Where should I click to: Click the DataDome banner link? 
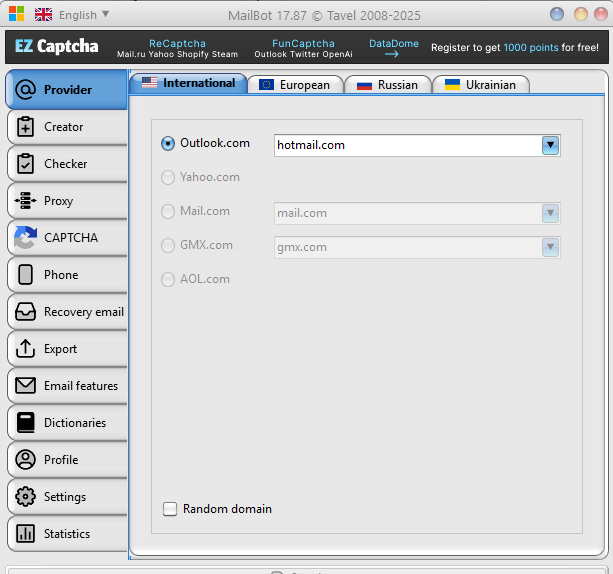point(394,43)
